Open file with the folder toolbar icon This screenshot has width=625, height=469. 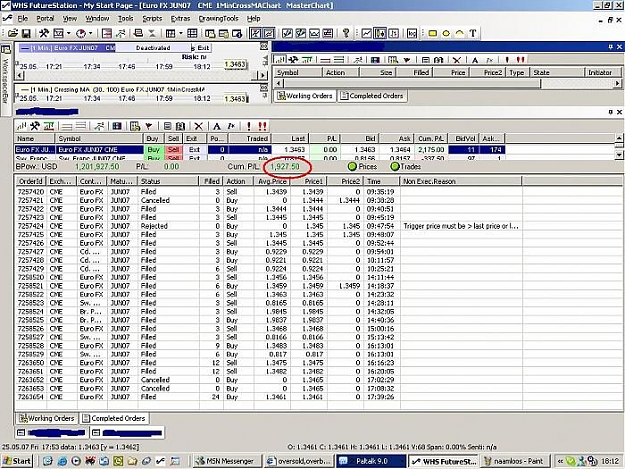tap(13, 33)
